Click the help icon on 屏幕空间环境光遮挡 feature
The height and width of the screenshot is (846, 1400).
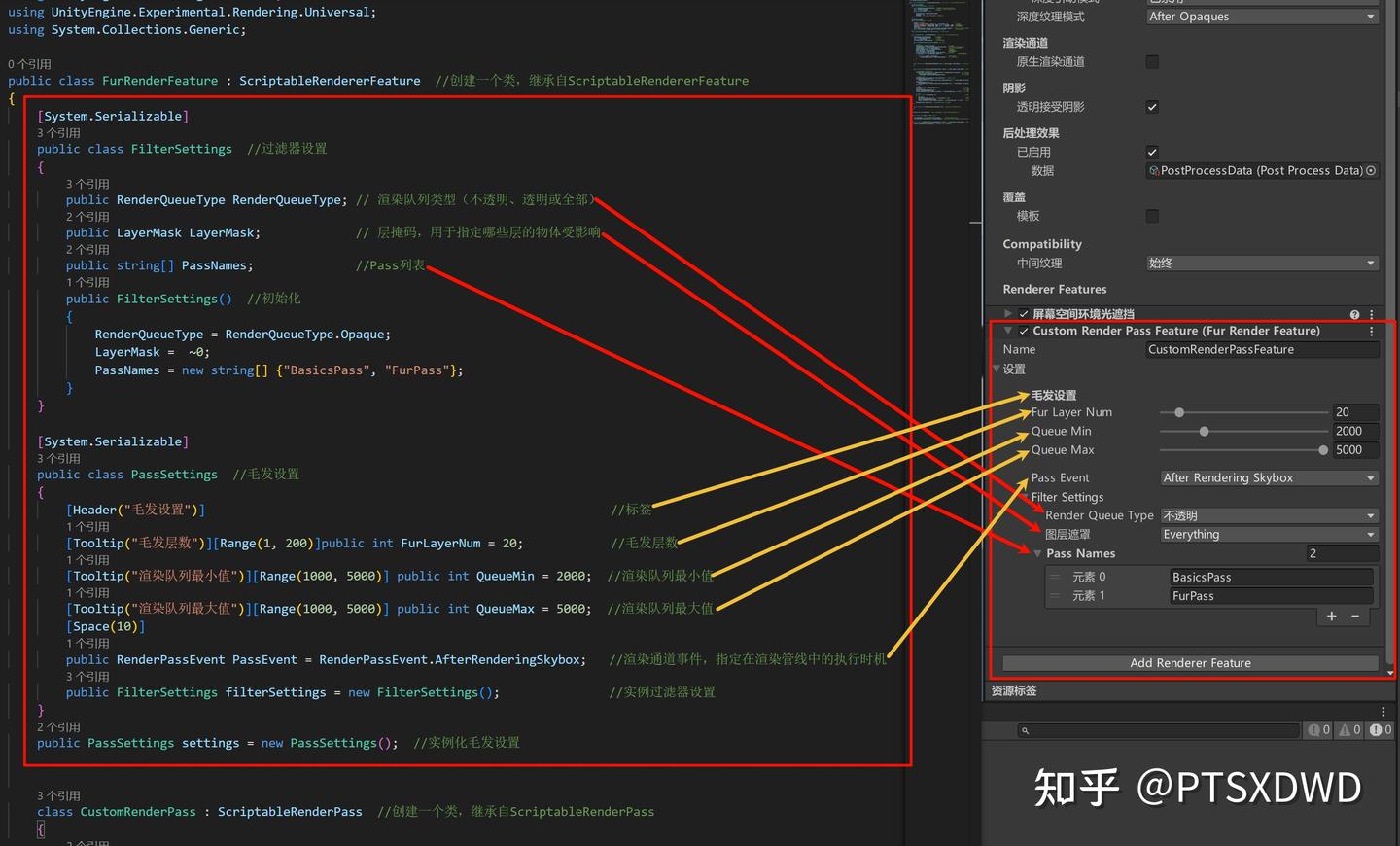pos(1354,314)
